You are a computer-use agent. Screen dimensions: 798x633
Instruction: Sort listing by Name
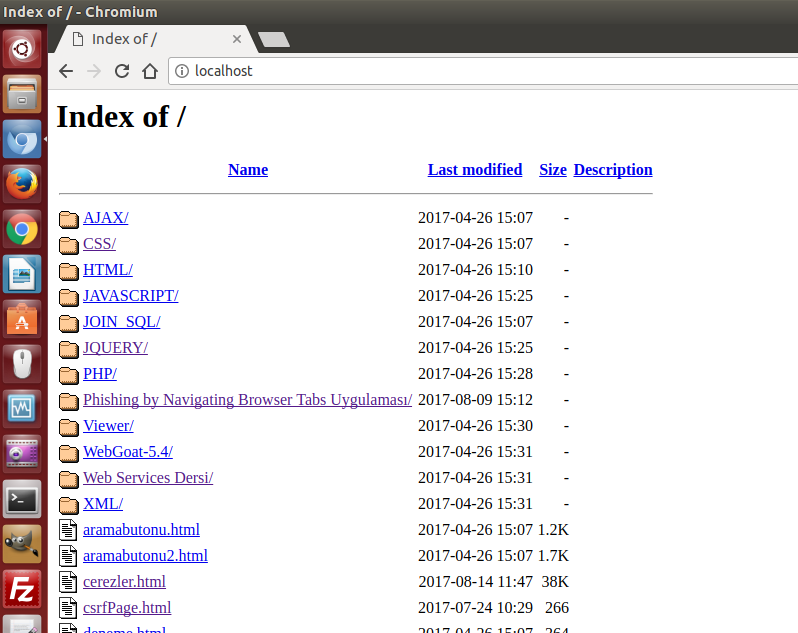pos(248,169)
